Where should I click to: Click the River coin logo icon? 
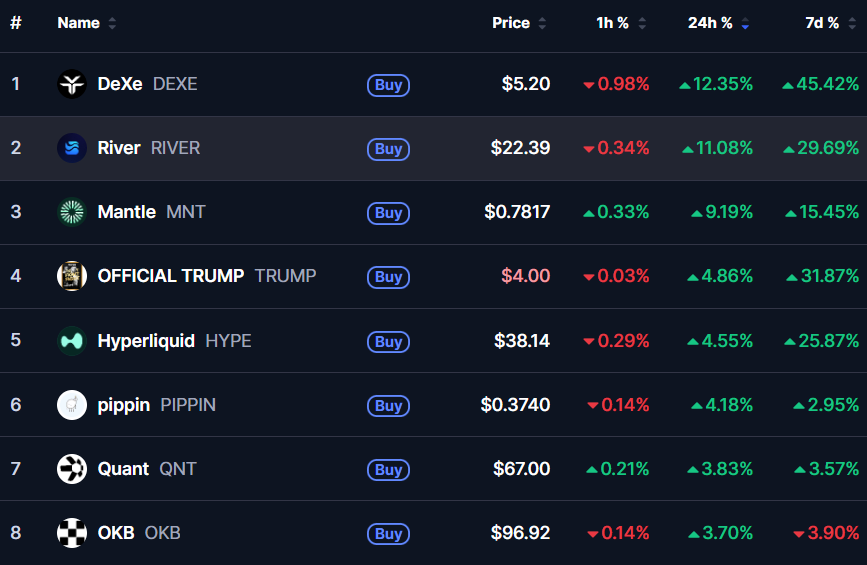72,148
